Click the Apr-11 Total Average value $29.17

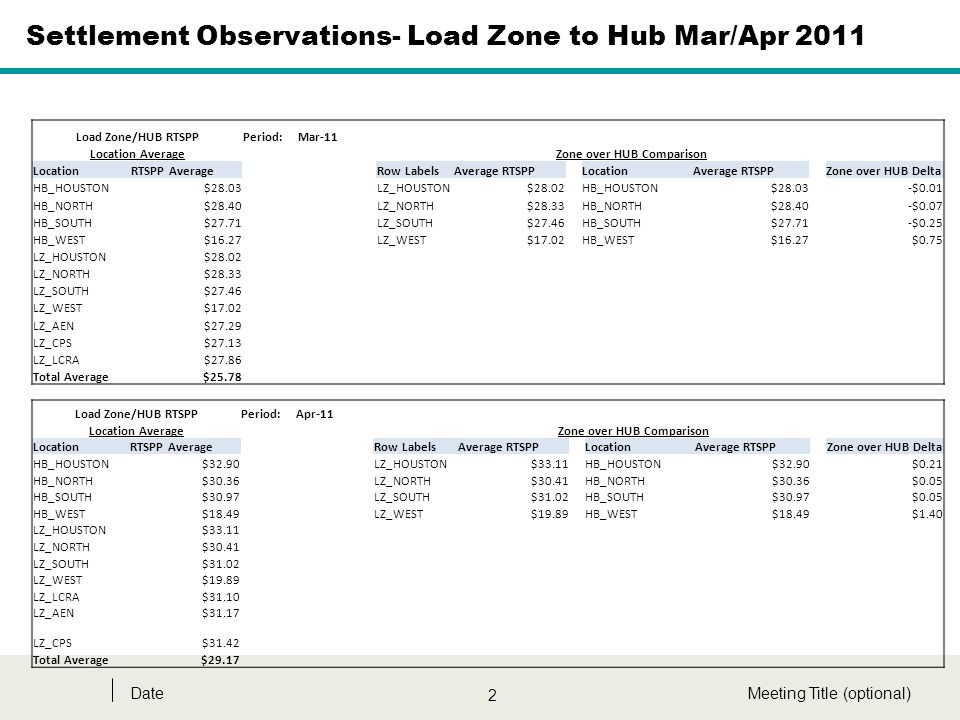(220, 660)
